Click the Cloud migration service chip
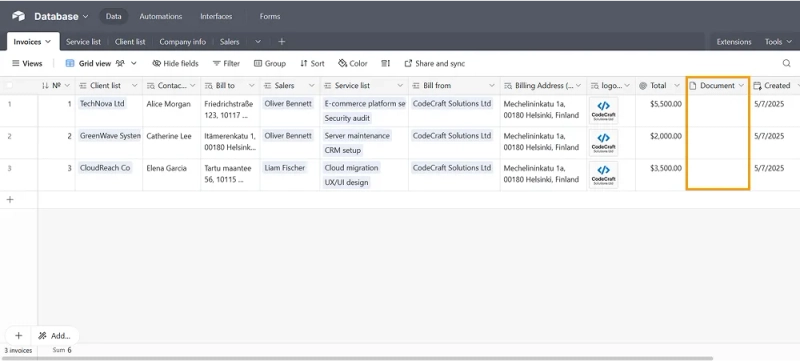The height and width of the screenshot is (361, 800). [352, 168]
